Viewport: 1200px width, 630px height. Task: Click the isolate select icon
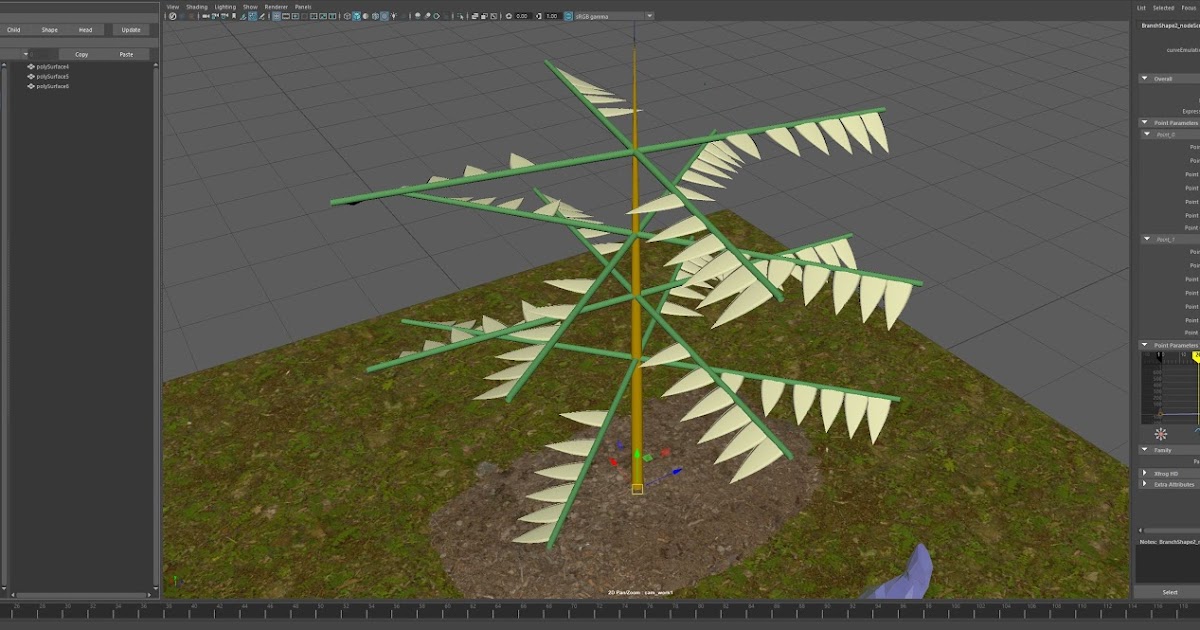tap(462, 15)
